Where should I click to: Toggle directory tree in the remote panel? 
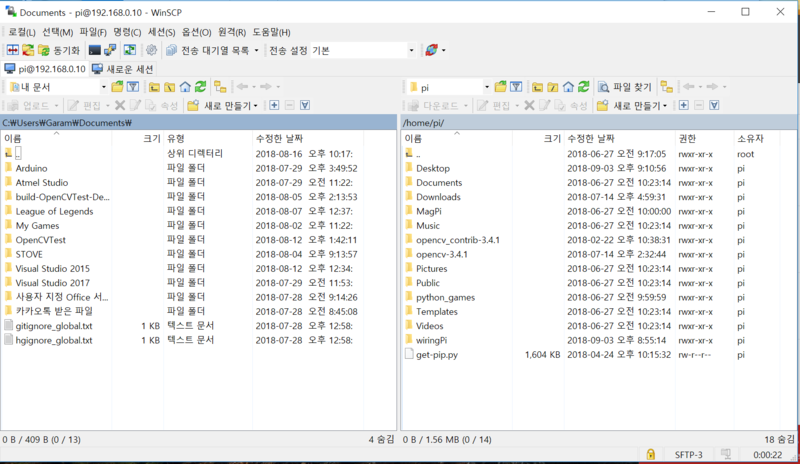(666, 87)
